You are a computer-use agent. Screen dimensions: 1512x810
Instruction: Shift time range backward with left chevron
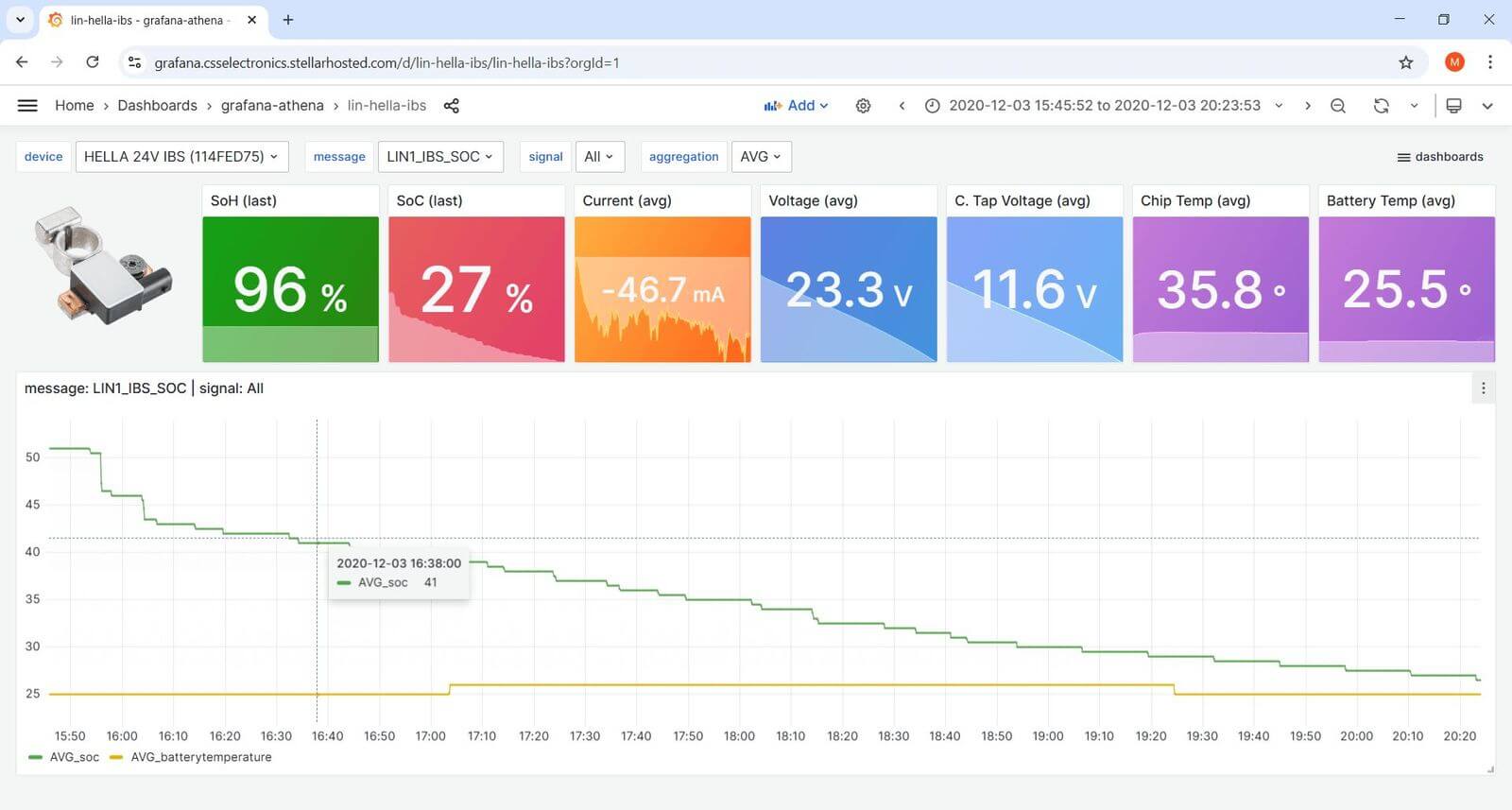click(x=902, y=106)
